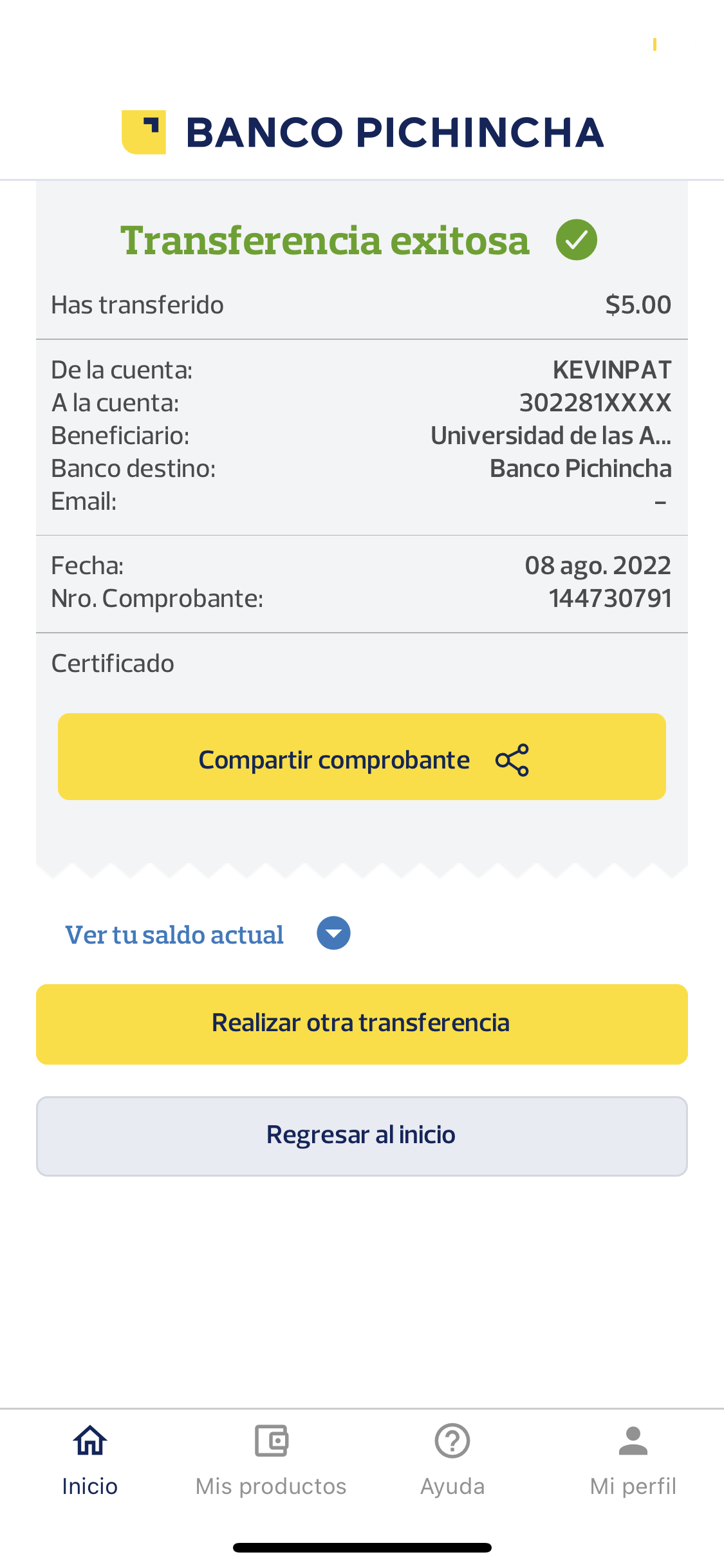Expand balance with the blue arrow circle
The height and width of the screenshot is (1568, 724).
[x=333, y=933]
